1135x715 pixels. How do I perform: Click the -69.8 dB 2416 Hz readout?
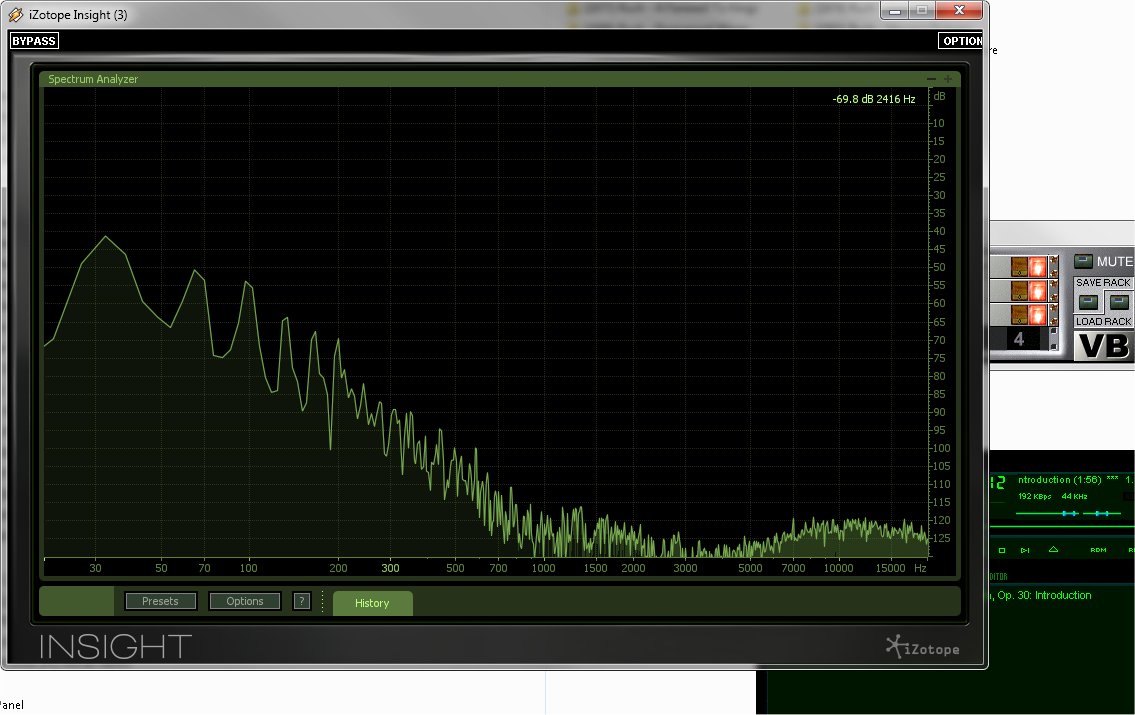tap(874, 99)
